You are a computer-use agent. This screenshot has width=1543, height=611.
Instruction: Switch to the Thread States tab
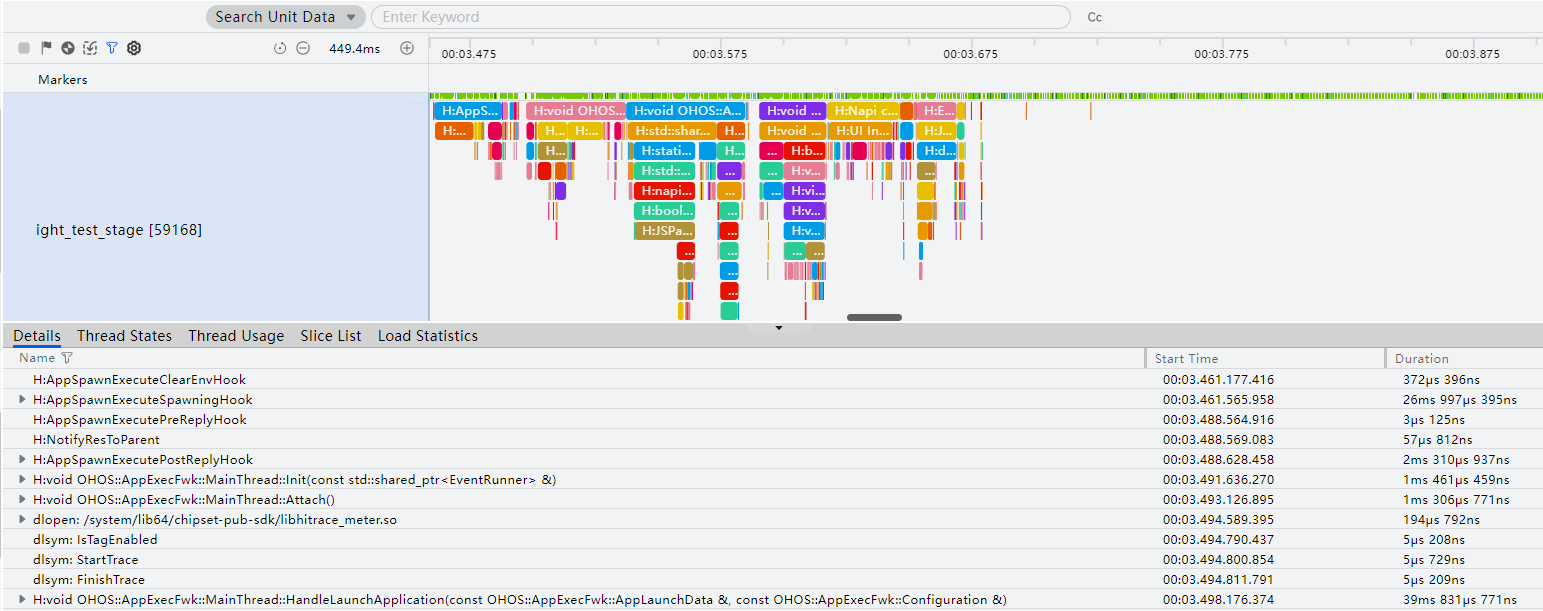coord(124,336)
